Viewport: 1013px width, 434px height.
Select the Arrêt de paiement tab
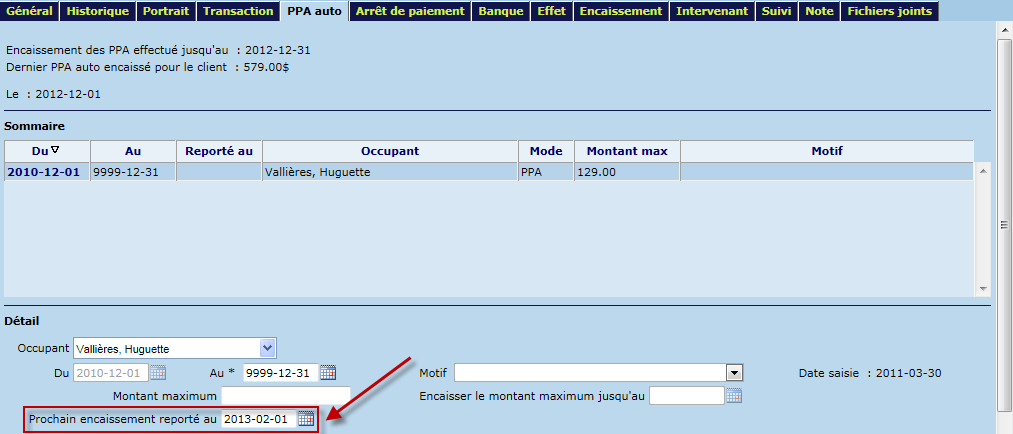(x=410, y=11)
